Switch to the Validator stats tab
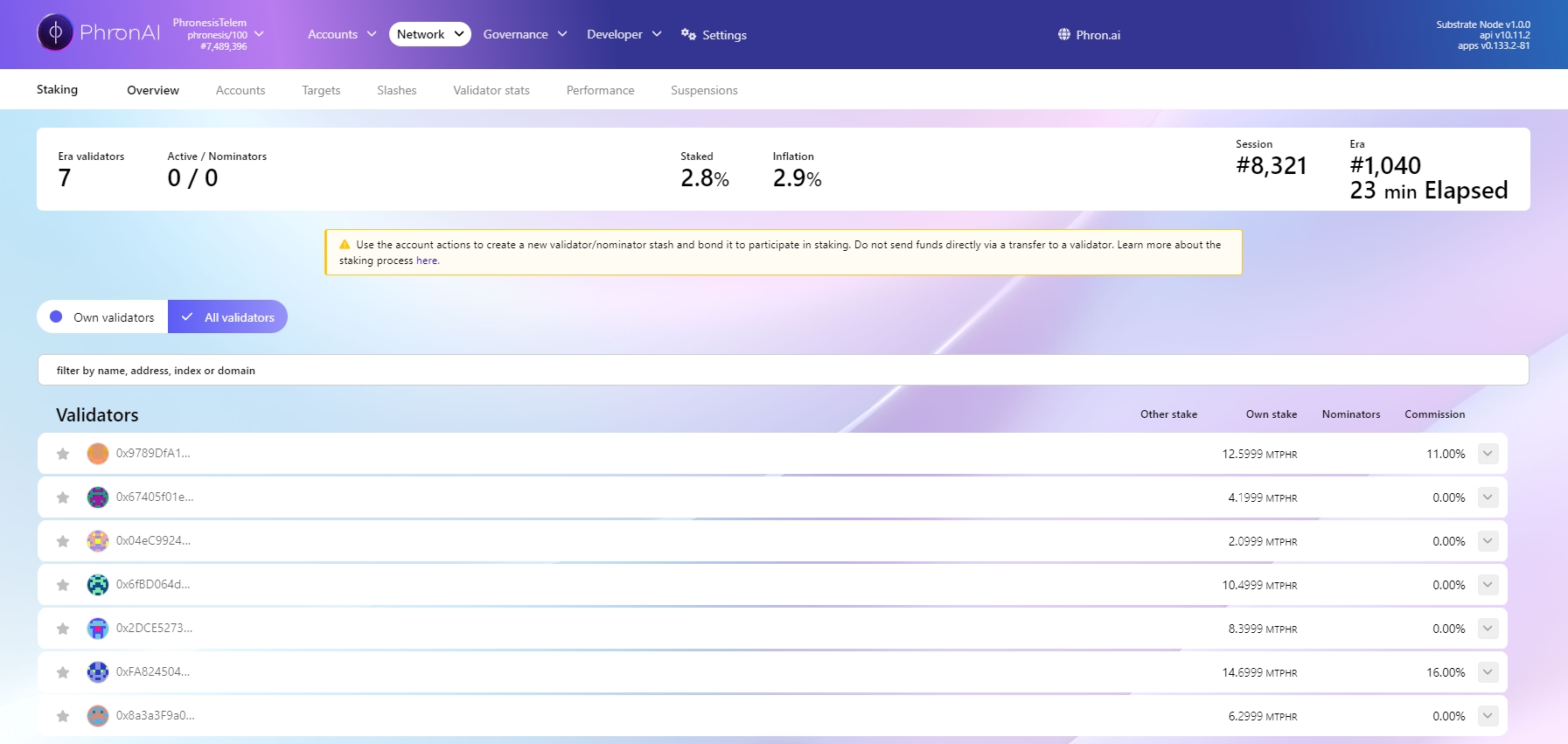This screenshot has height=744, width=1568. pyautogui.click(x=491, y=90)
